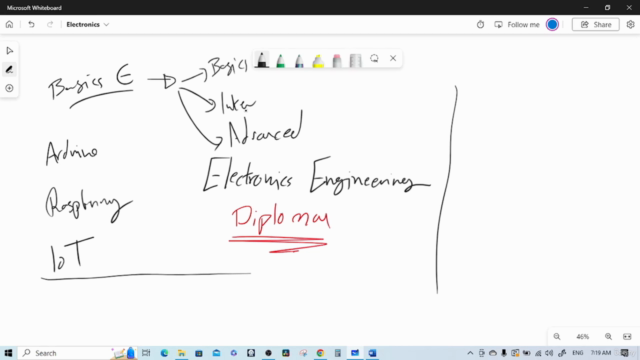Select the ruler tool

[x=356, y=60]
